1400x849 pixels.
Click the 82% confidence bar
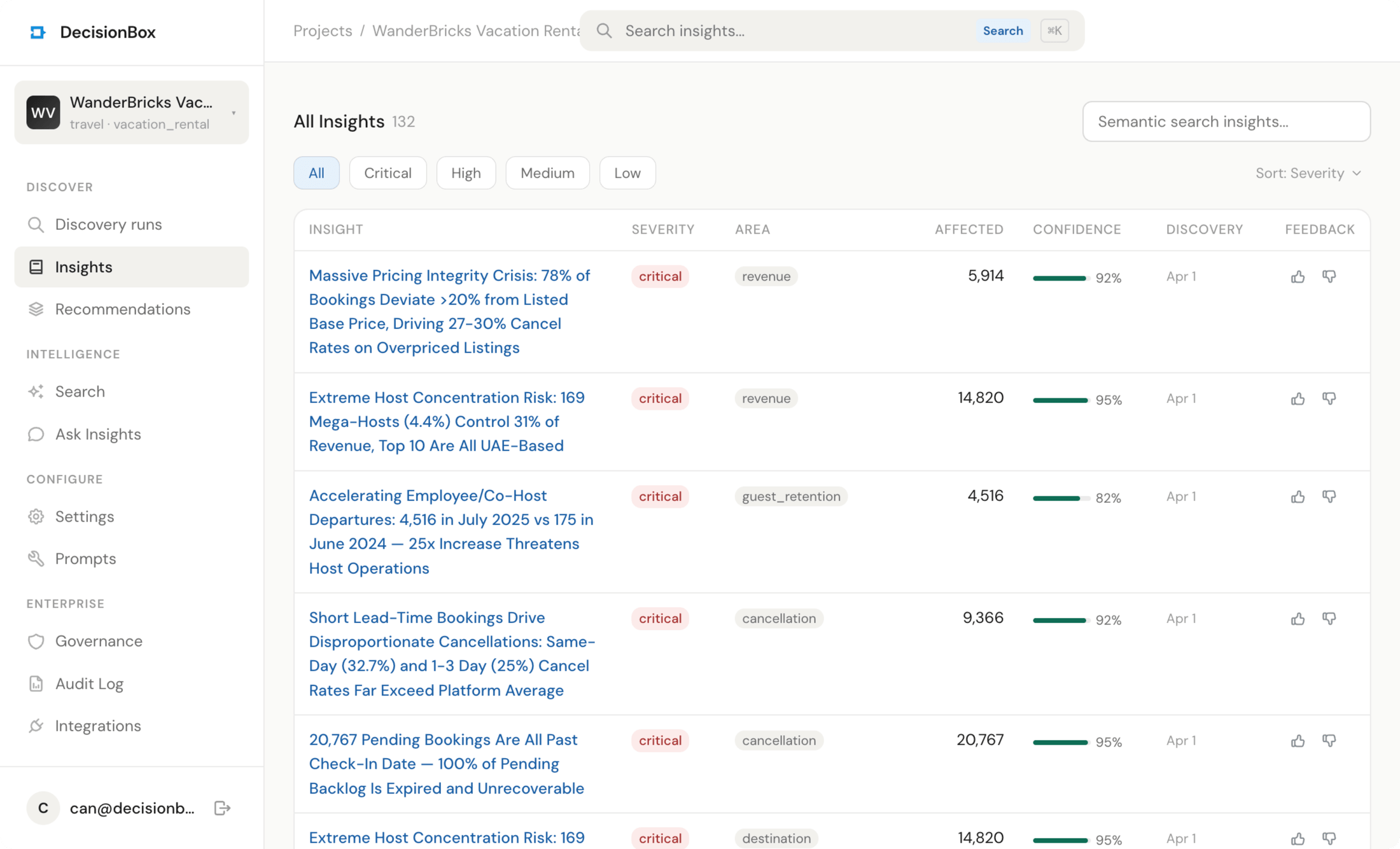click(x=1060, y=498)
